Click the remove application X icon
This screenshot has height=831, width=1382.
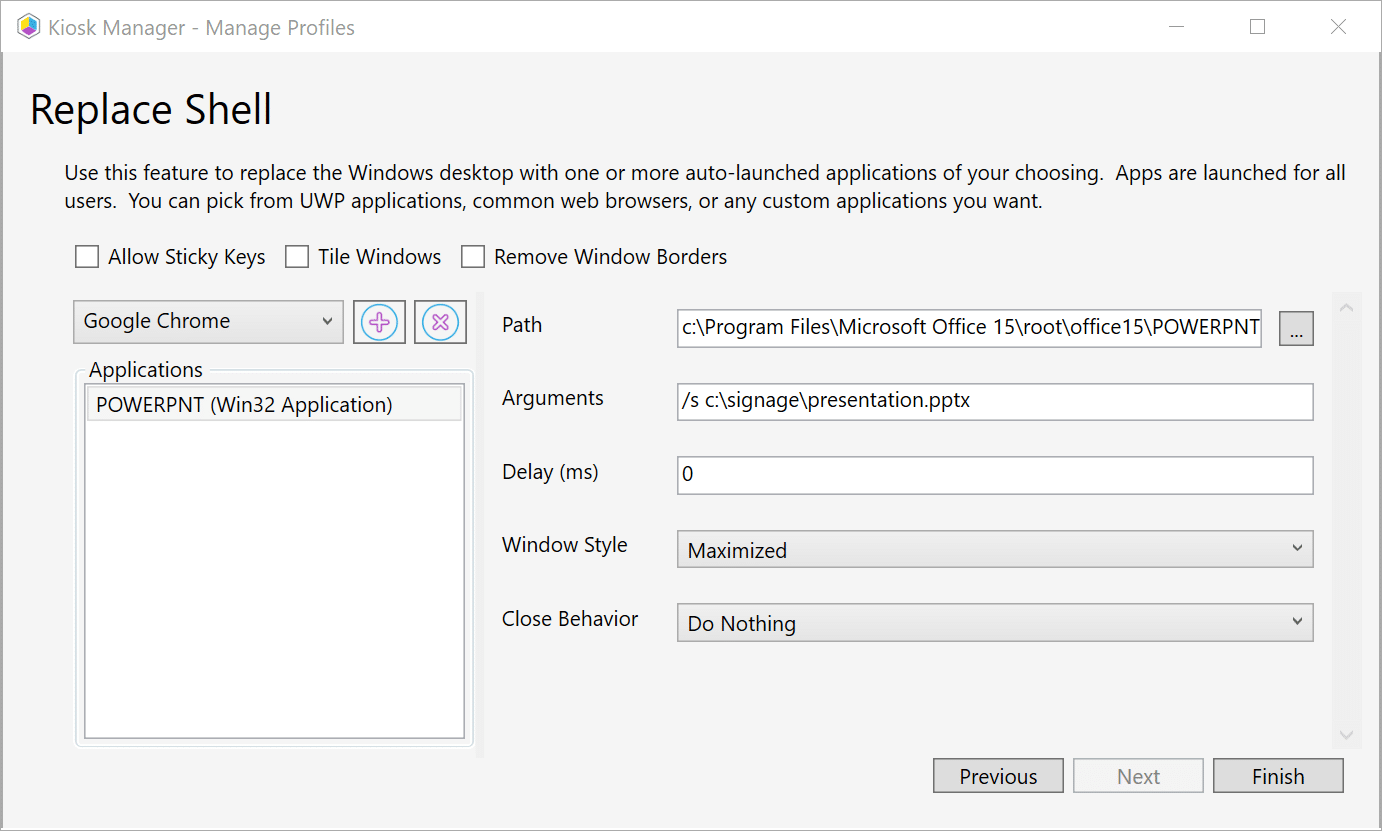(x=440, y=322)
